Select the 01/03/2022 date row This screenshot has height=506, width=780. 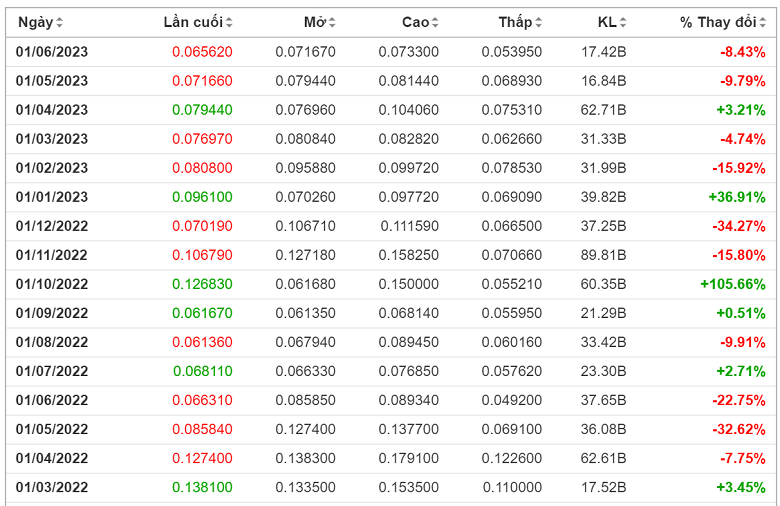coord(52,488)
